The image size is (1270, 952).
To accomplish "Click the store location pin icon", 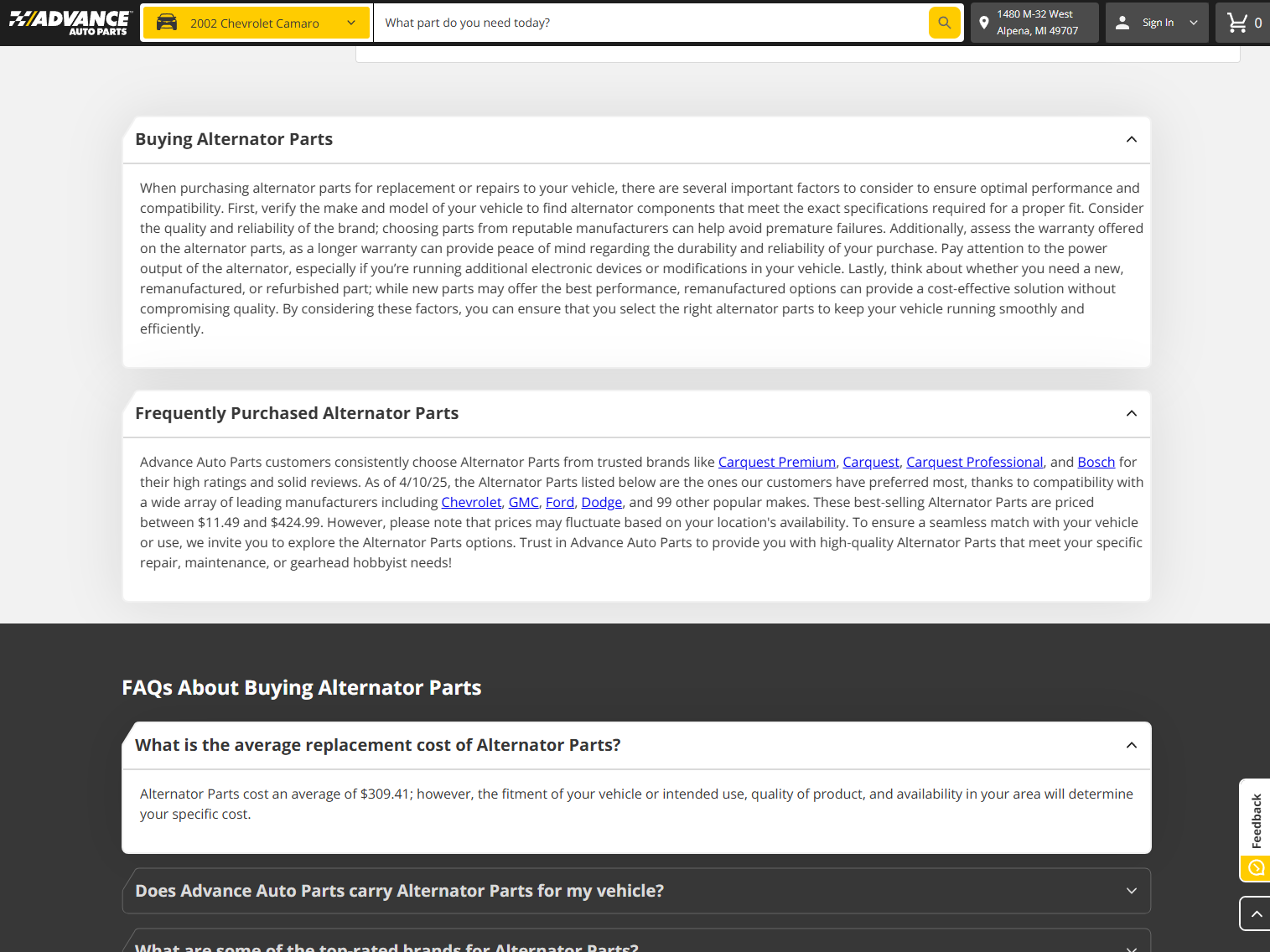I will (x=984, y=23).
